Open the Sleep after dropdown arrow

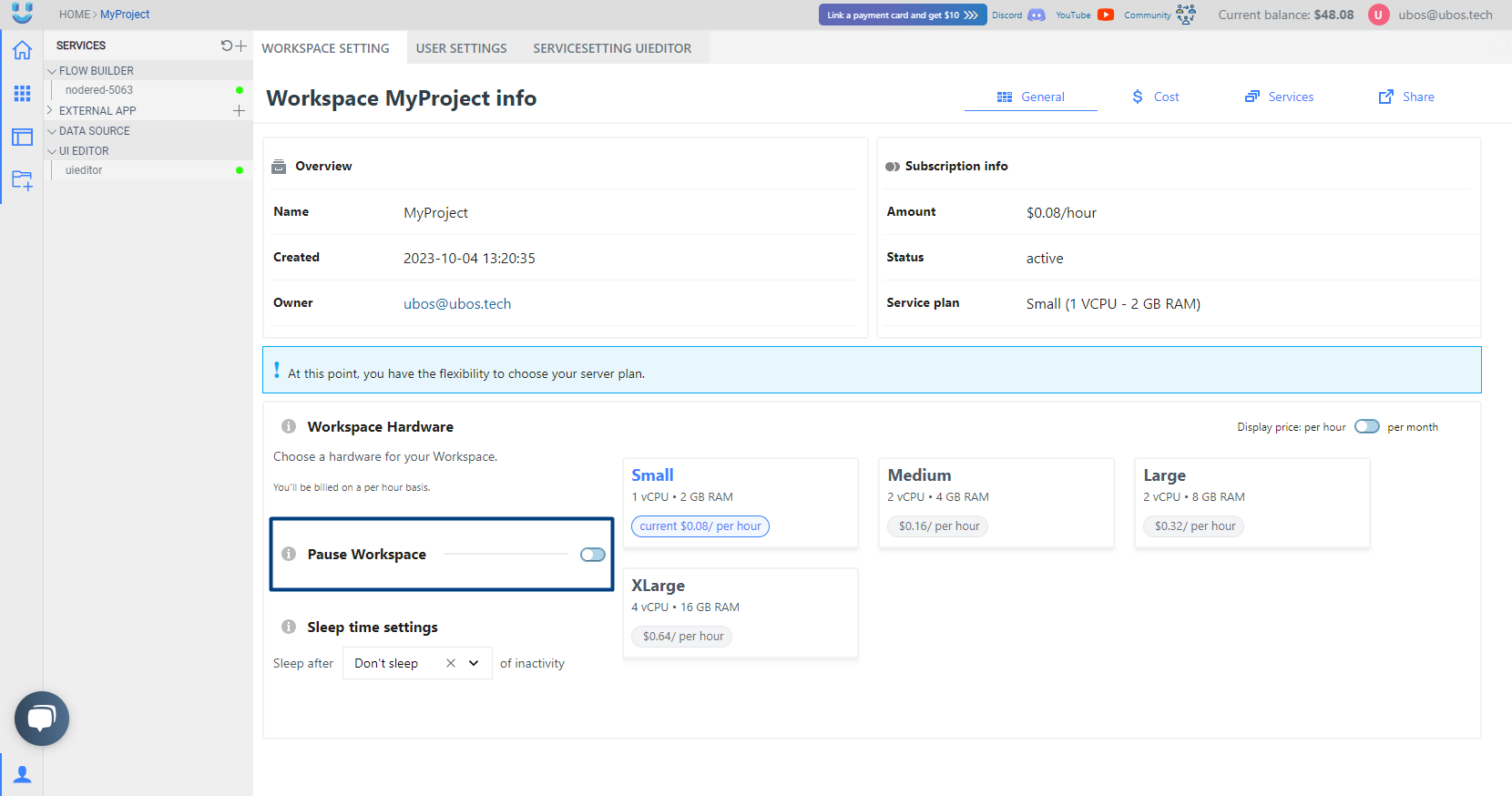[x=474, y=663]
